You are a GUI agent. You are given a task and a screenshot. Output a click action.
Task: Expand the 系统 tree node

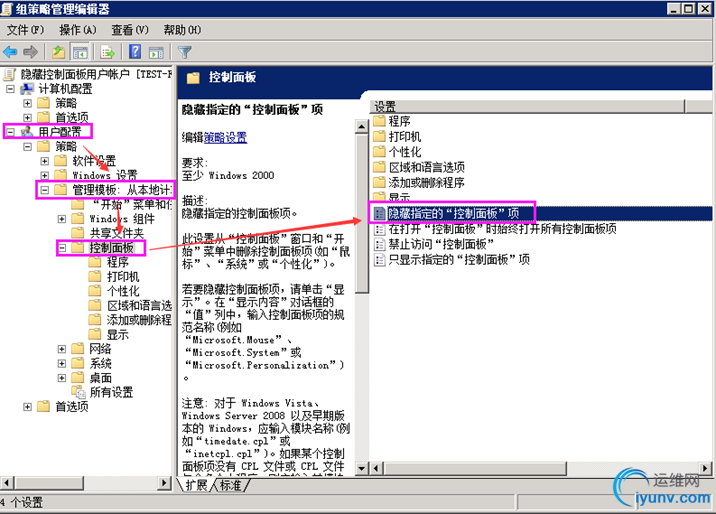click(x=62, y=364)
